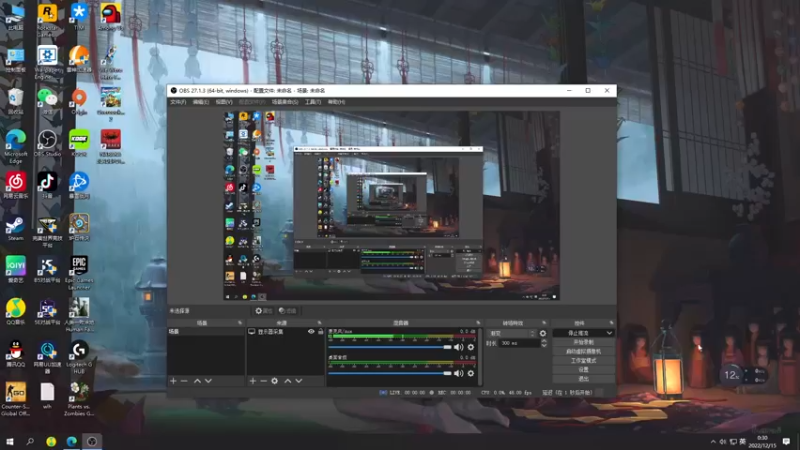Open source properties gear in sources toolbar
Screen dimensions: 800x450
[x=274, y=381]
